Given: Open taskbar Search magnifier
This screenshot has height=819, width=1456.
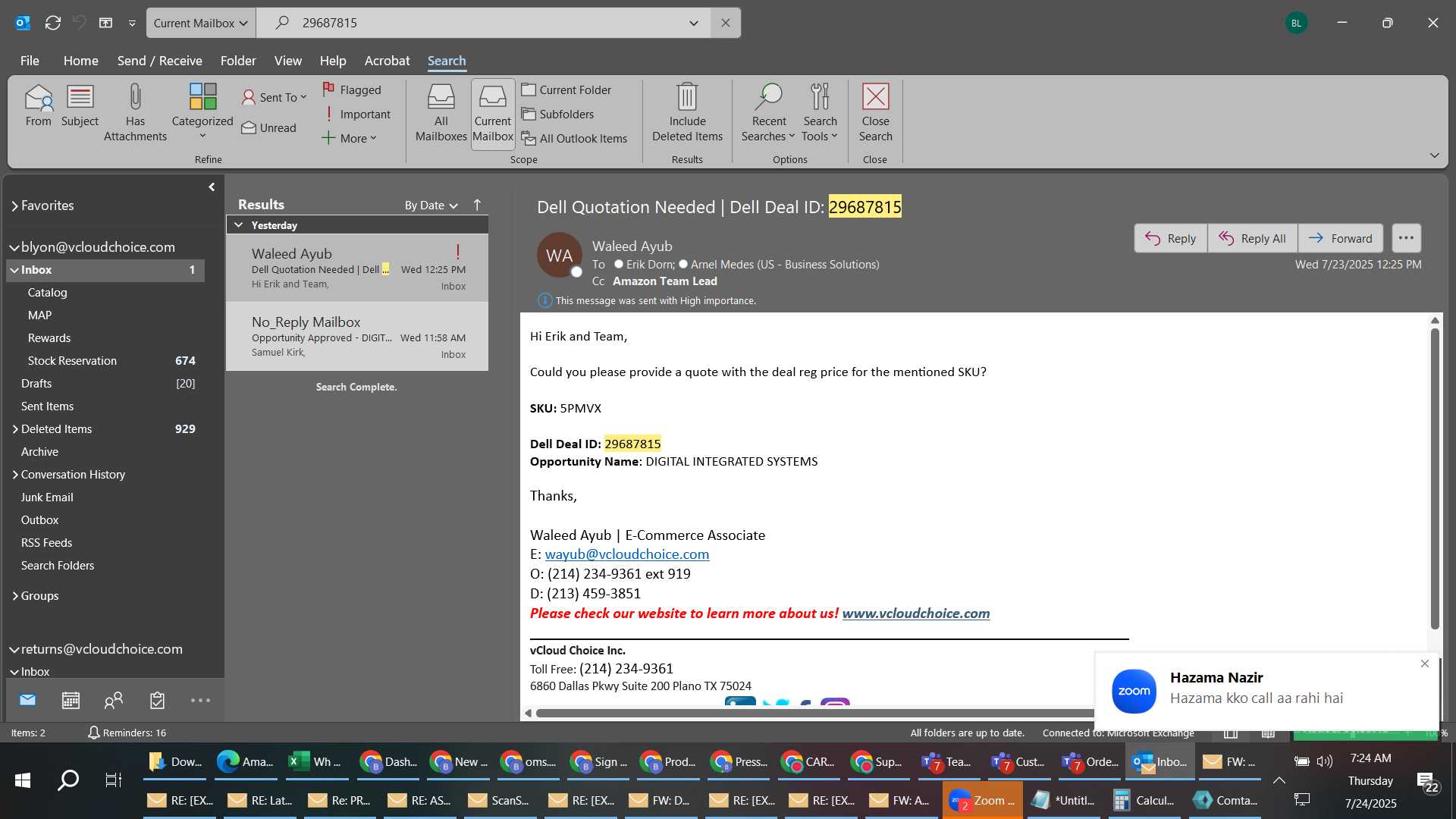Looking at the screenshot, I should pyautogui.click(x=68, y=780).
